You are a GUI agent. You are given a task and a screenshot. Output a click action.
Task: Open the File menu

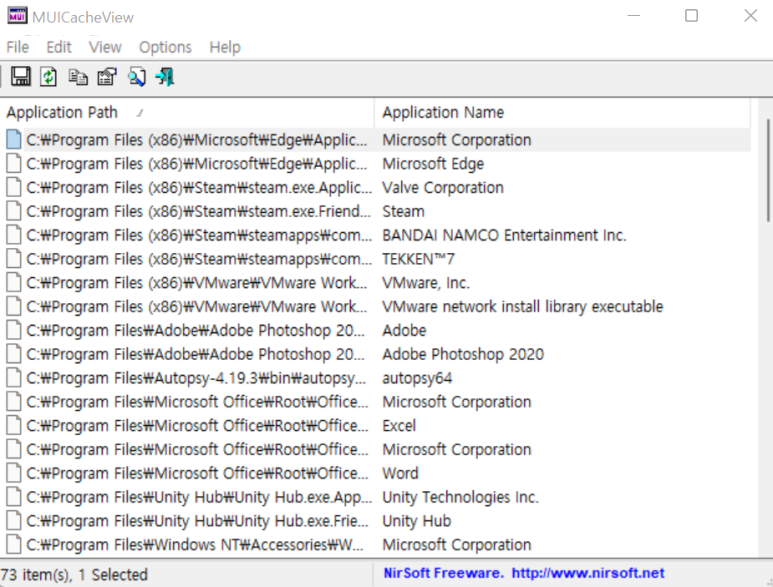[18, 47]
